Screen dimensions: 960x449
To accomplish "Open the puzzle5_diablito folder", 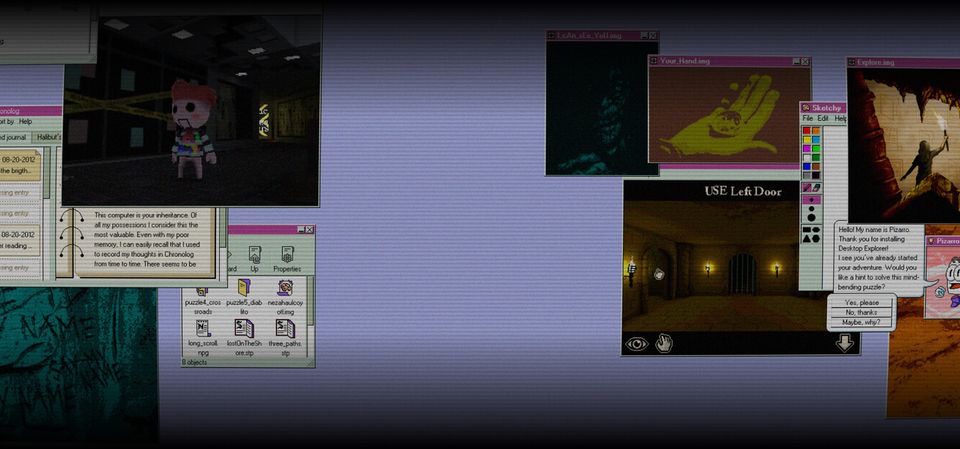I will click(x=244, y=296).
